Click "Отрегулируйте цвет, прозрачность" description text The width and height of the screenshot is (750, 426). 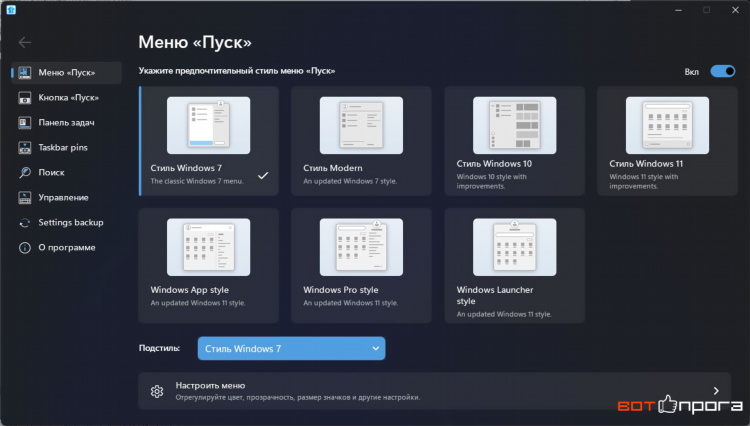[x=298, y=397]
